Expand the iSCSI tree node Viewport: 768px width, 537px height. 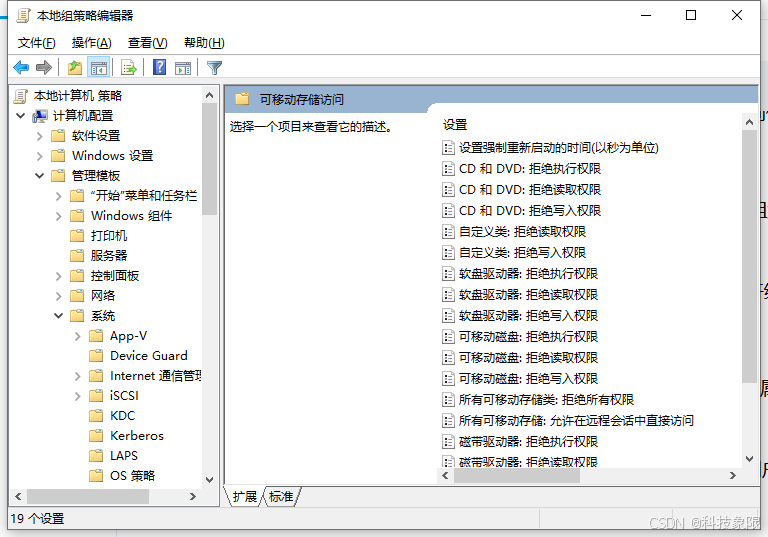tap(78, 396)
